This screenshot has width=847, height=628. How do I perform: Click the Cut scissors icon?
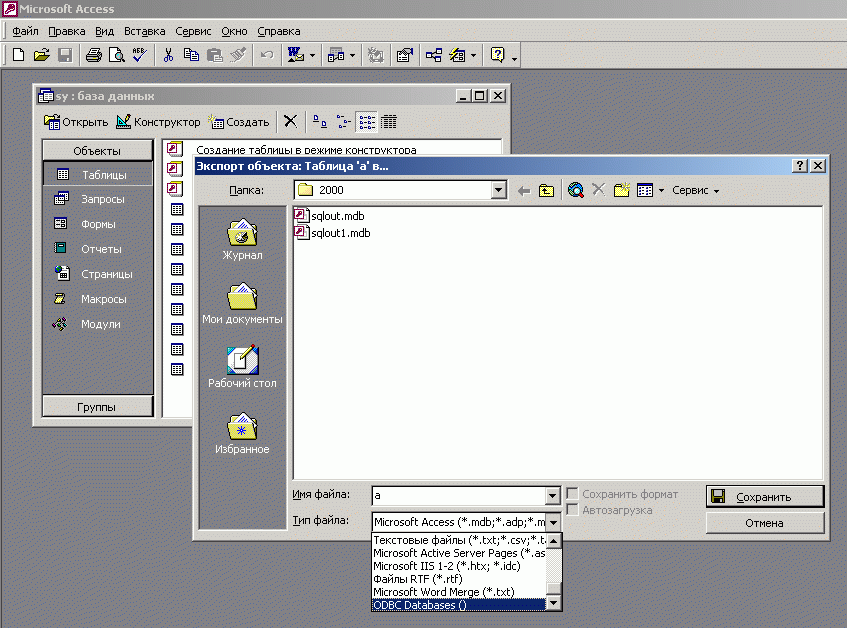click(x=168, y=55)
